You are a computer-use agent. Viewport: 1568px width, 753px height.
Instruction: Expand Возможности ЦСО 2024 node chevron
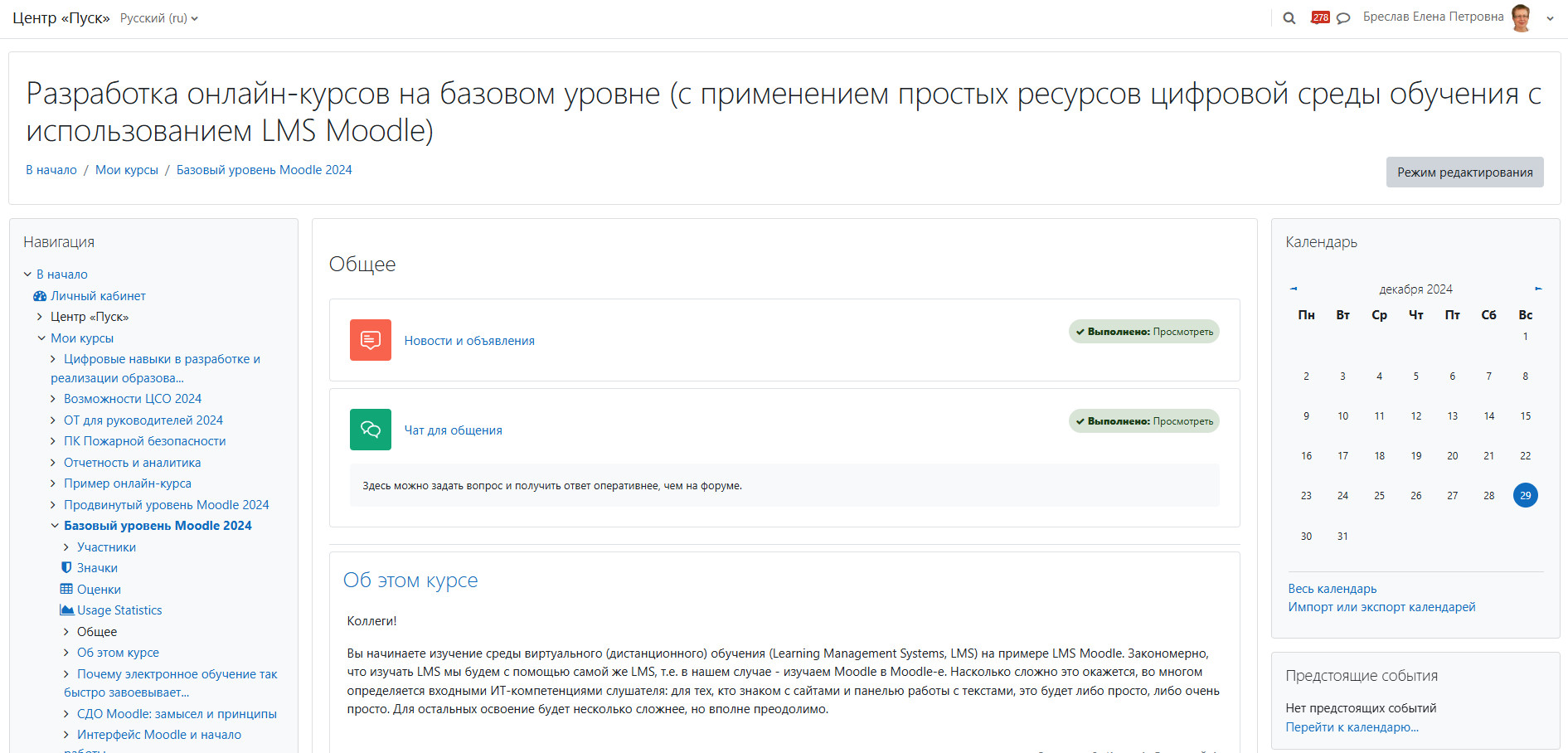(x=53, y=399)
